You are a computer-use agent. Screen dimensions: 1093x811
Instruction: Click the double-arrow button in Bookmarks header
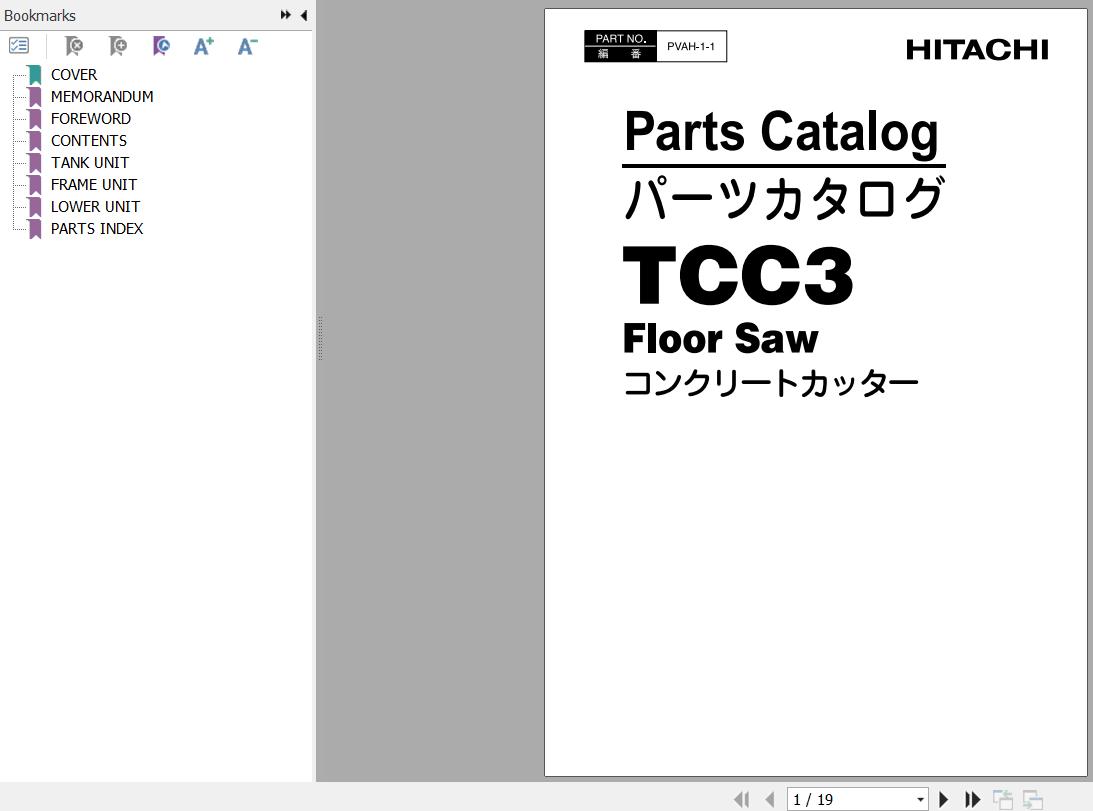pyautogui.click(x=285, y=15)
